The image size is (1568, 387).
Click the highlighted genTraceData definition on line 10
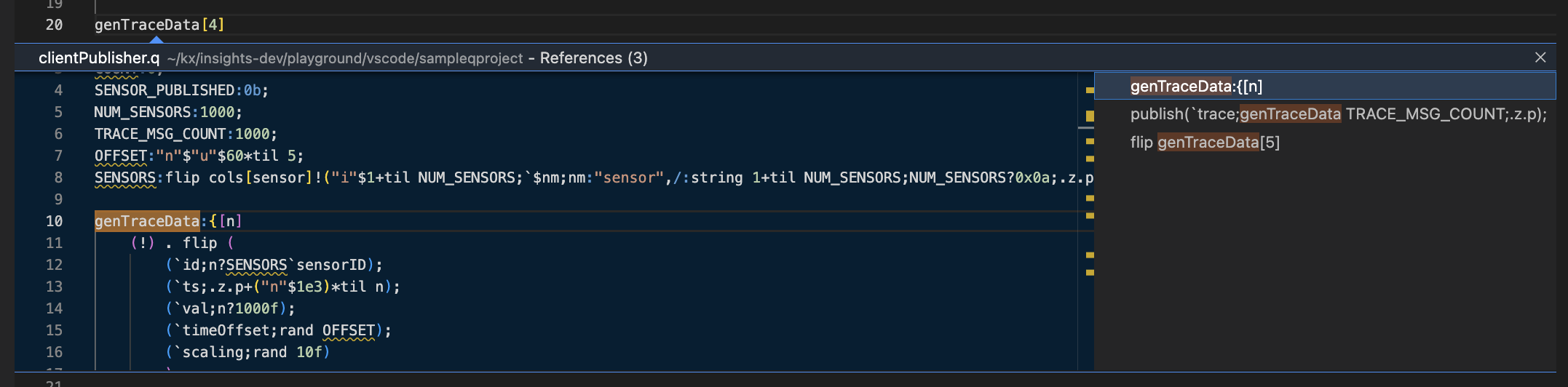click(146, 221)
